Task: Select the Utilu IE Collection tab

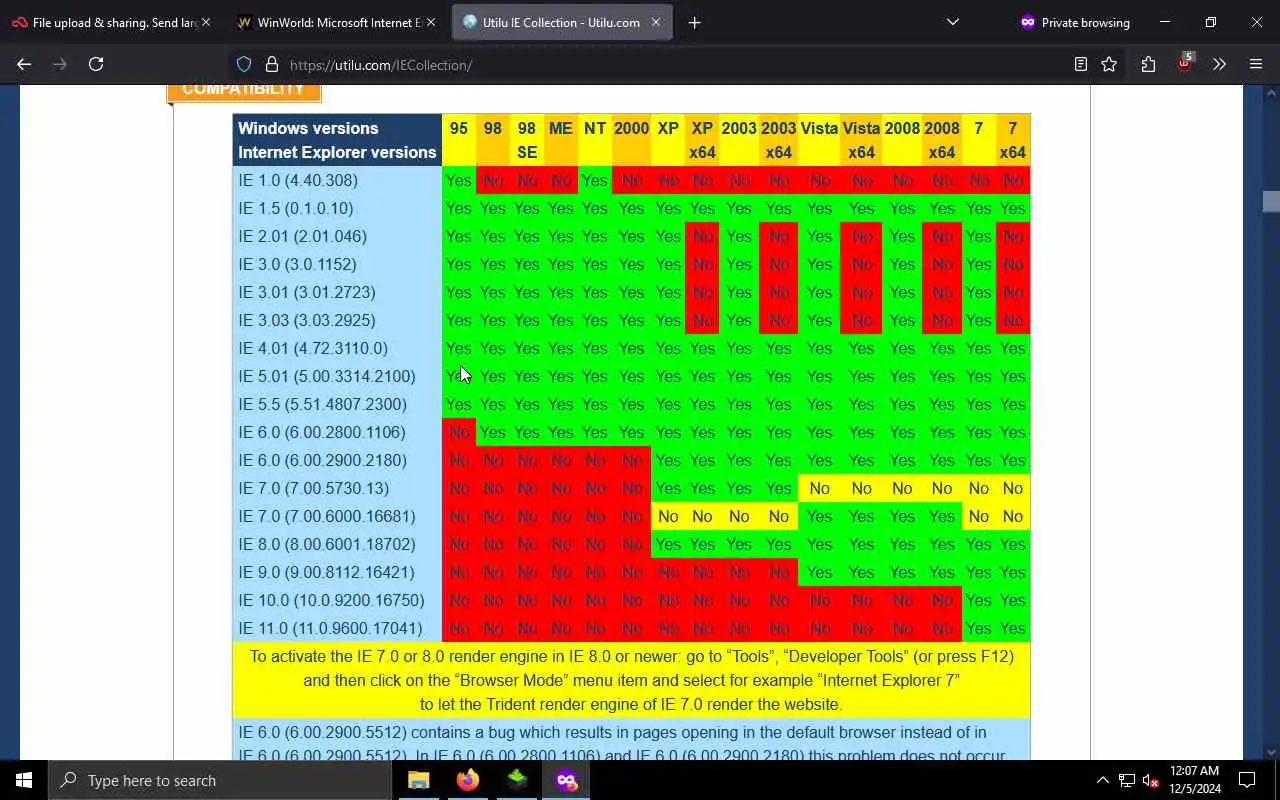Action: [x=561, y=22]
